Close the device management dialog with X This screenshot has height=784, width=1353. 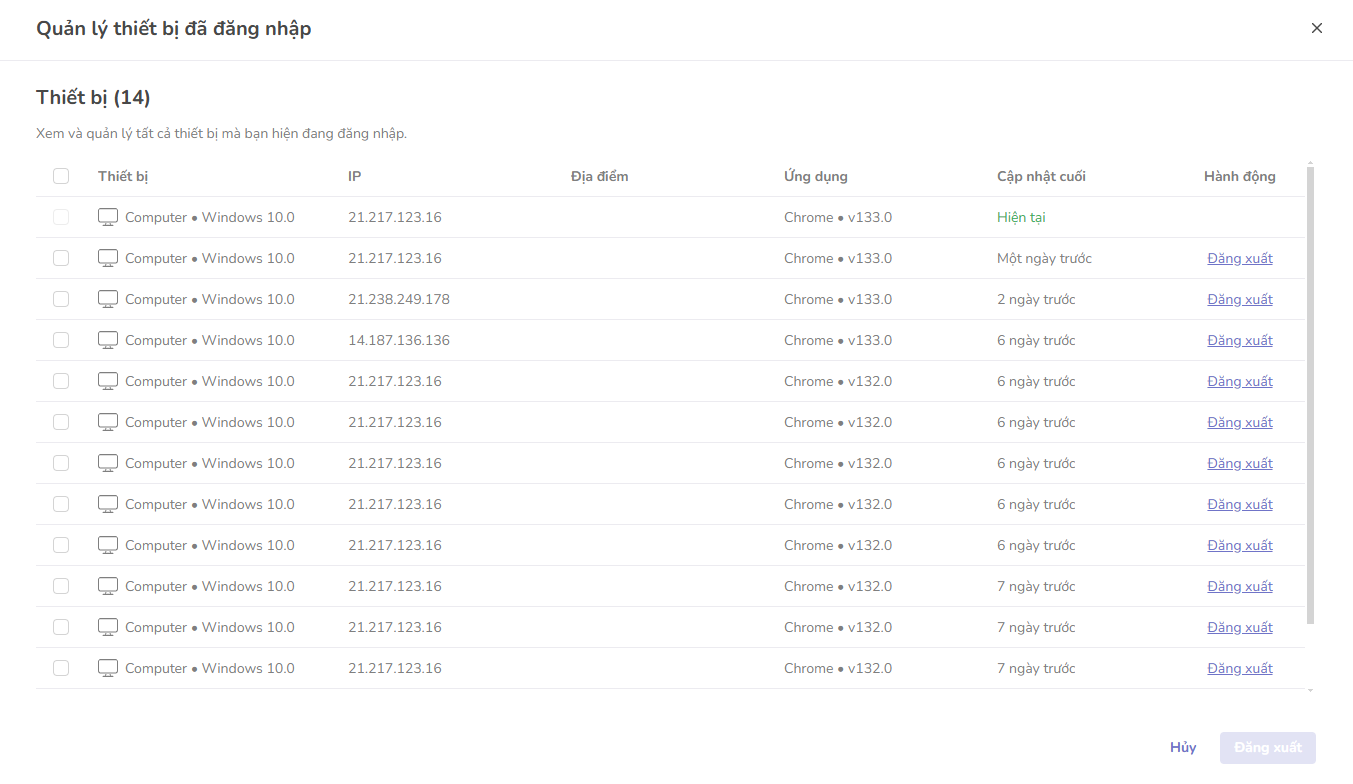(1316, 28)
